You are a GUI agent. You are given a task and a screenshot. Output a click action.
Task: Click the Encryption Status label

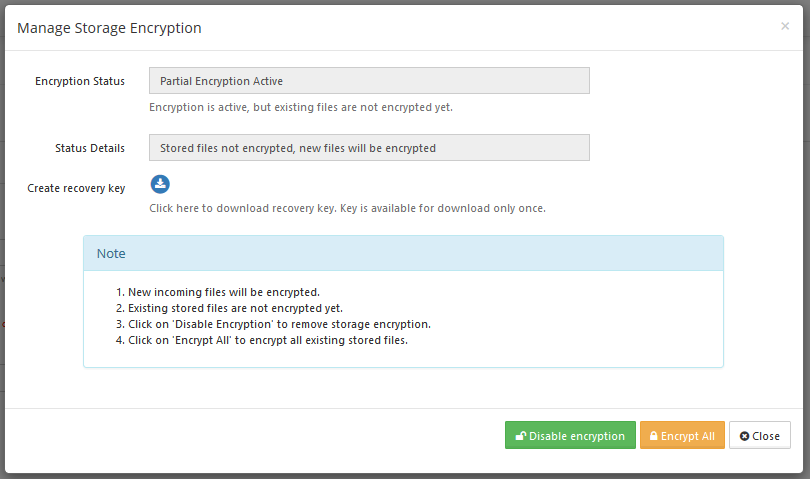click(80, 81)
